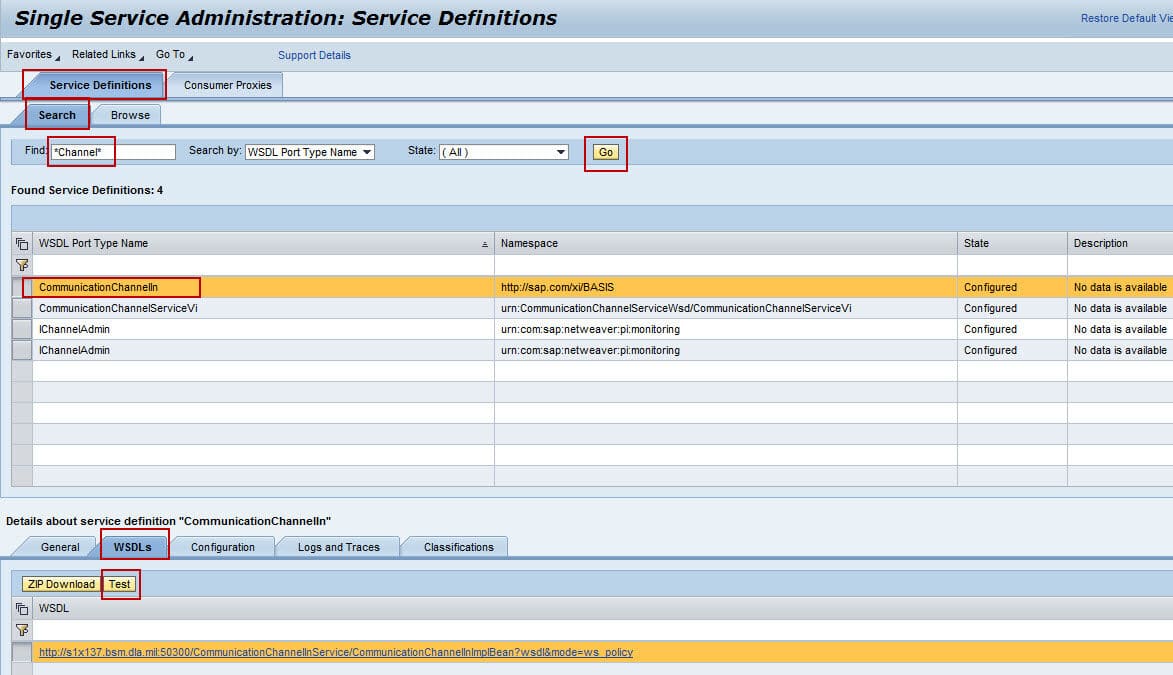Switch to the Browse tab
Image resolution: width=1173 pixels, height=675 pixels.
point(130,115)
